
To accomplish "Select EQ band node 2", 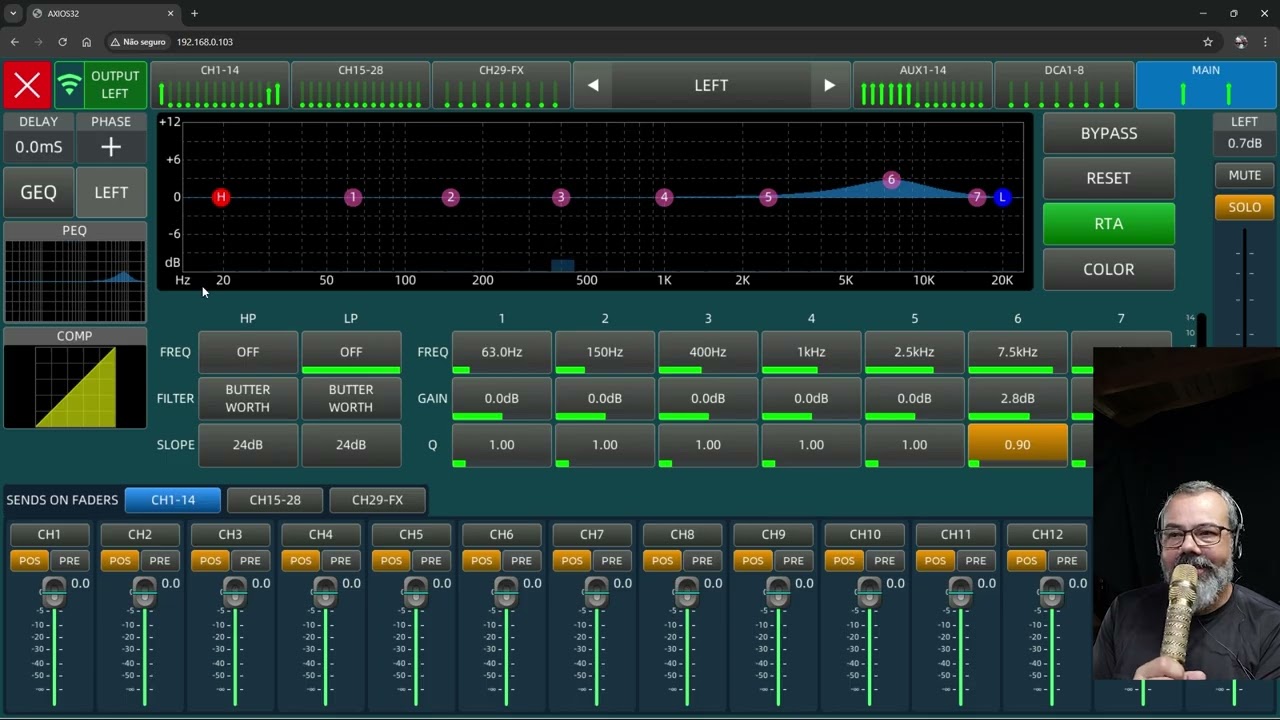I will [450, 197].
